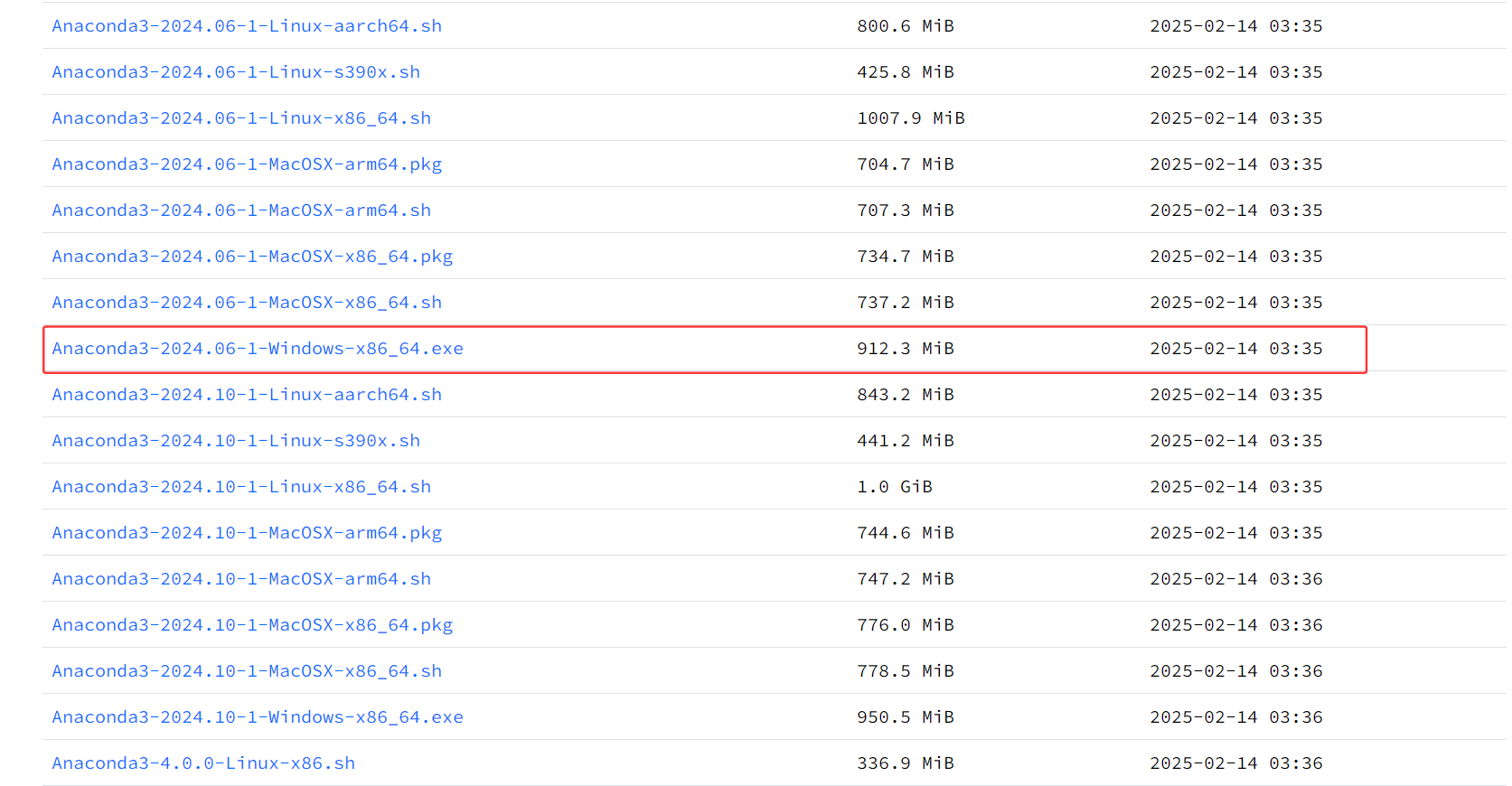Screen dimensions: 1512x786
Task: Click the 1.0 GiB size value
Action: pos(895,487)
